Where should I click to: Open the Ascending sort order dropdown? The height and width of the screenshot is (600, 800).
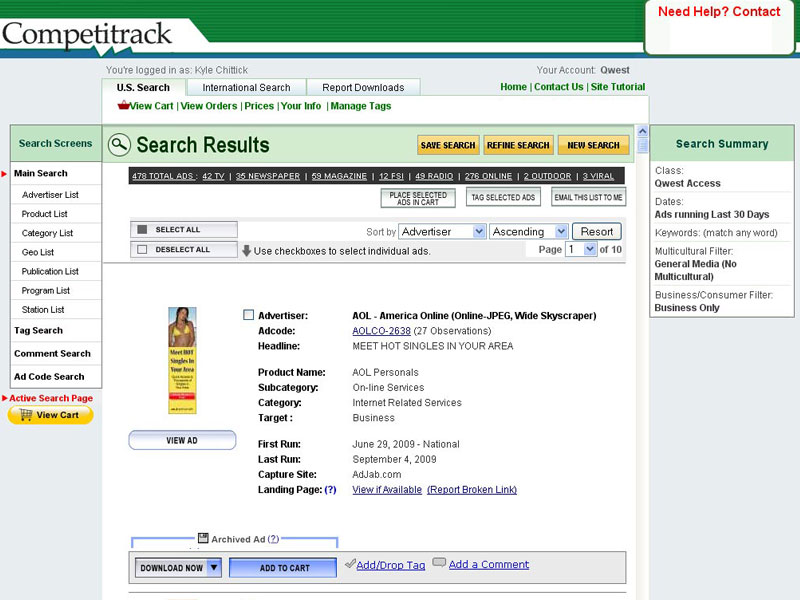click(528, 232)
